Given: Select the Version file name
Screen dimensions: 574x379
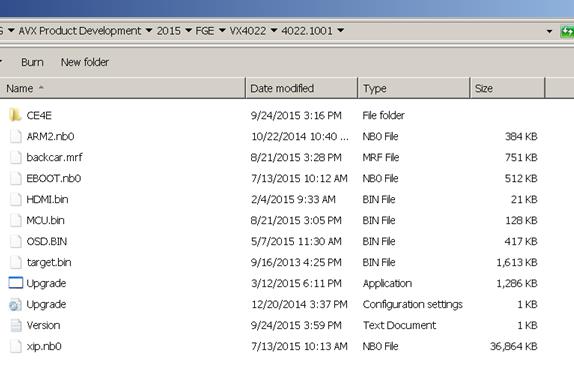Looking at the screenshot, I should [x=43, y=326].
